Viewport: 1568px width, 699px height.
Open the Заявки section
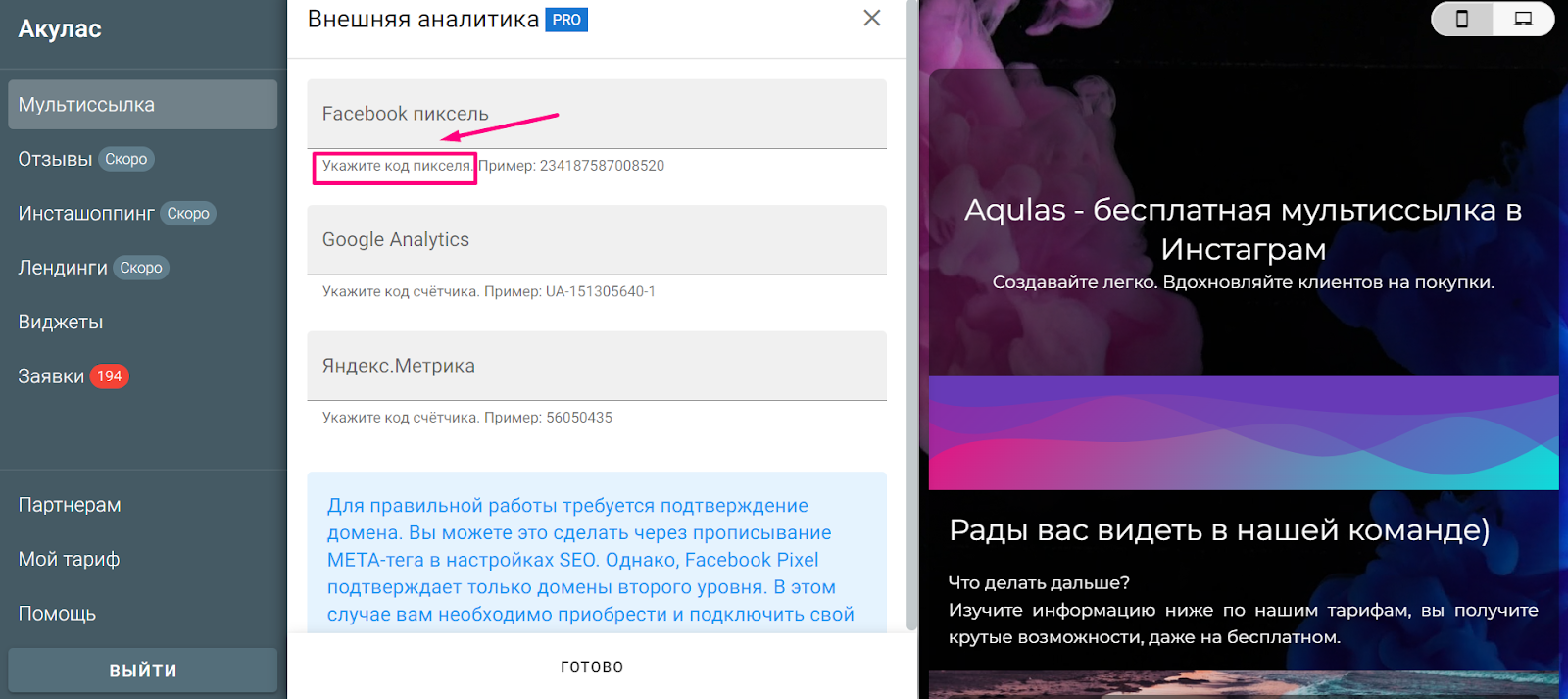click(51, 376)
